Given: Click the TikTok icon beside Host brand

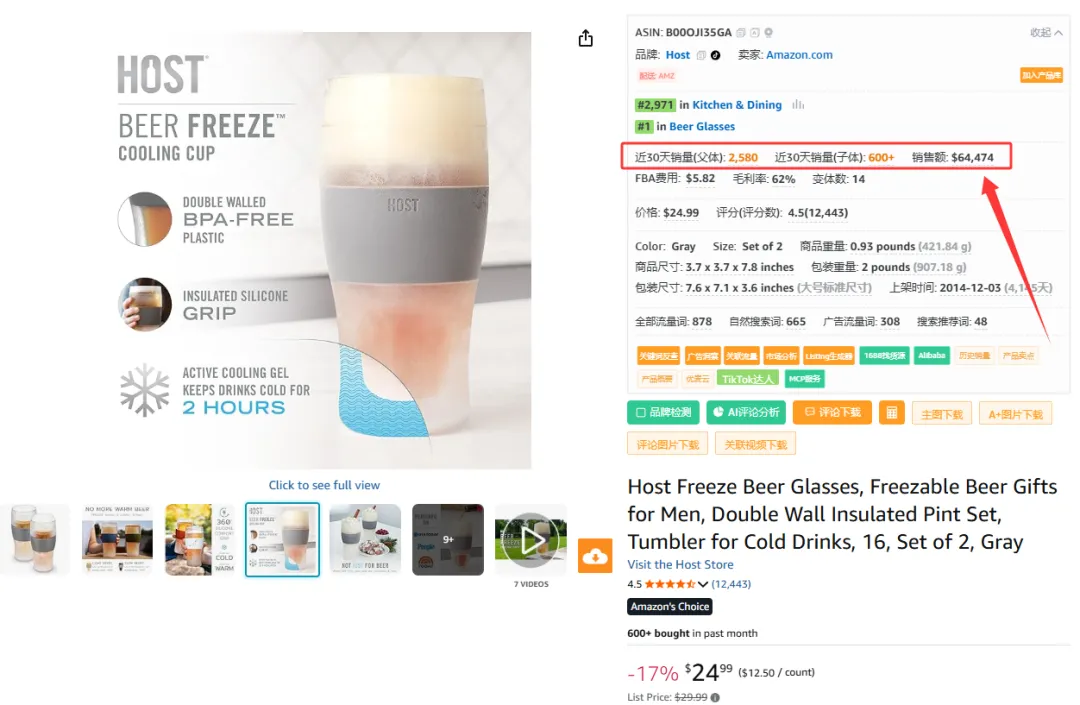Looking at the screenshot, I should coord(716,55).
